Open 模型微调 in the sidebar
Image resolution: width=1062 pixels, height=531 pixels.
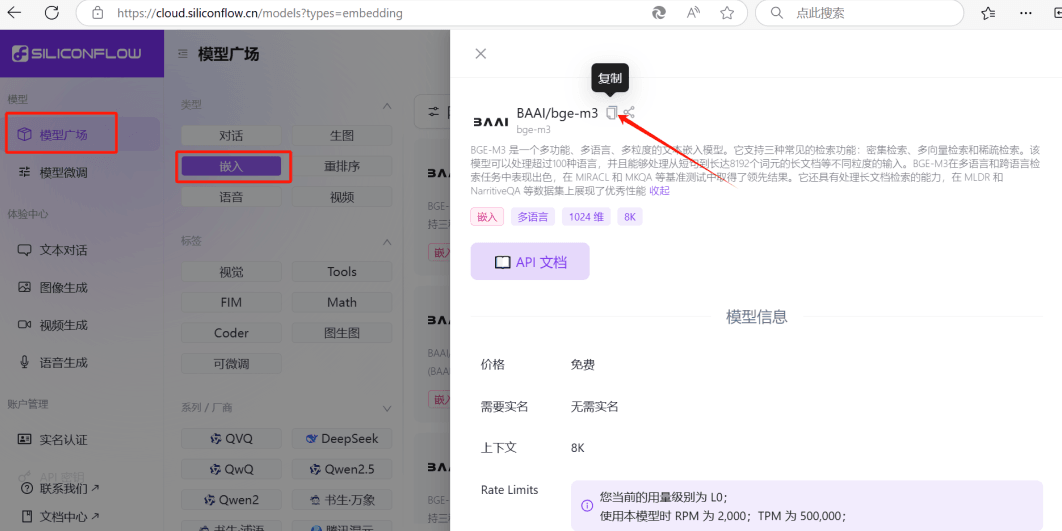point(63,172)
